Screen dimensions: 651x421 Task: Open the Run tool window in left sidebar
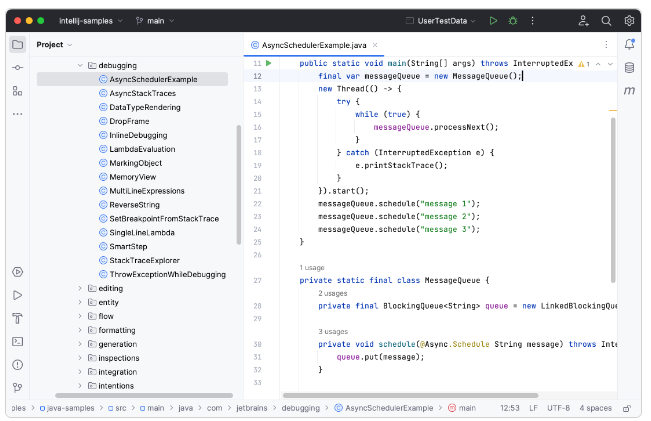17,295
